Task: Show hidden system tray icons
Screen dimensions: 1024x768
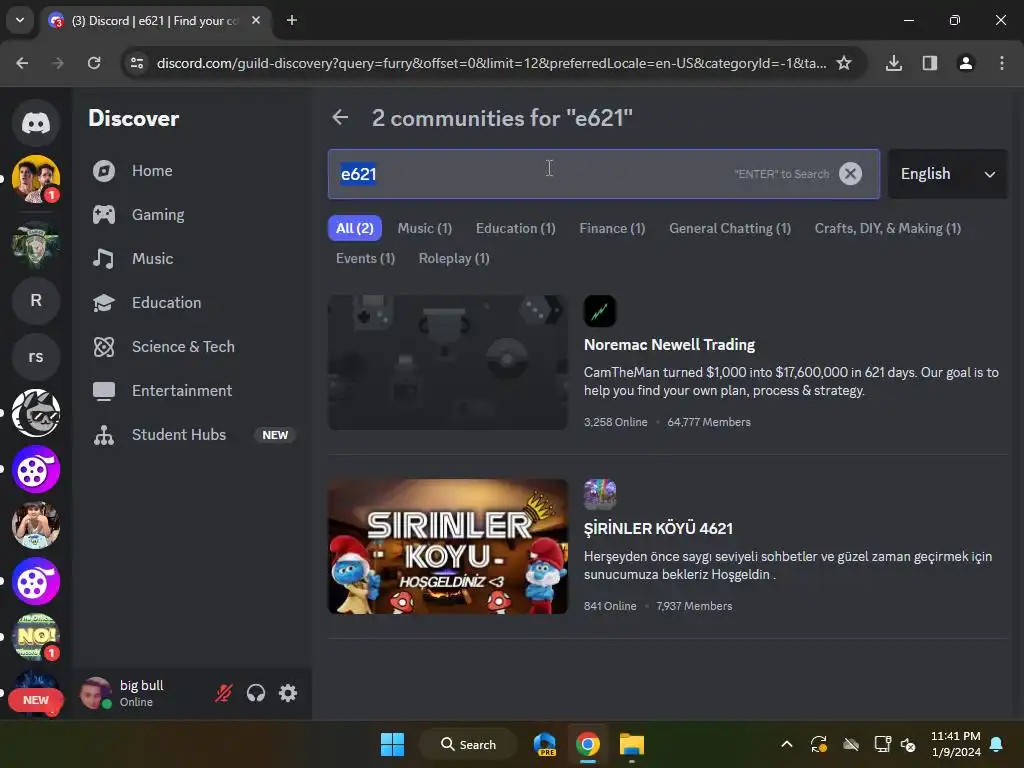Action: coord(787,744)
